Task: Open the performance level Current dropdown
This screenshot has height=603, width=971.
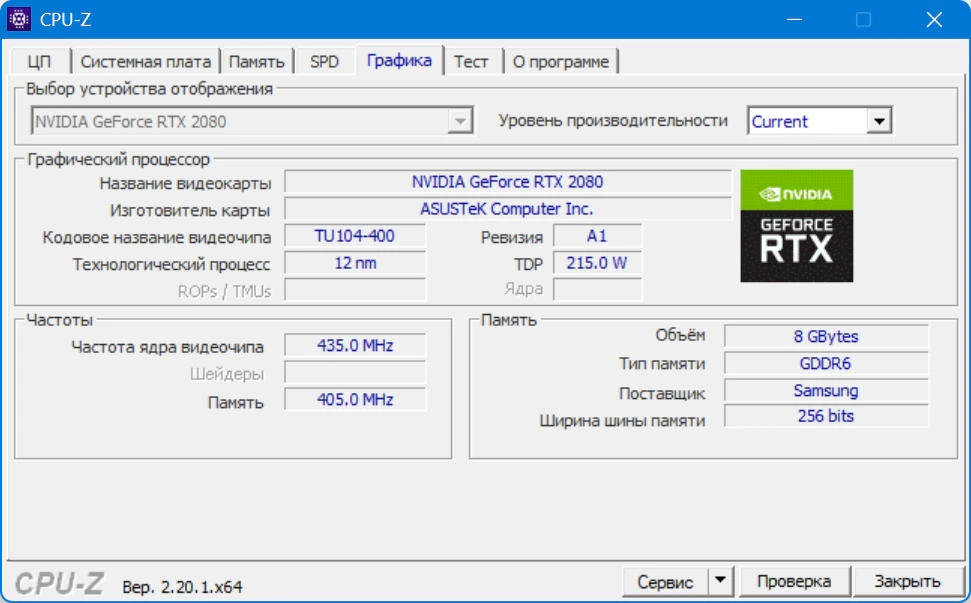Action: tap(879, 121)
